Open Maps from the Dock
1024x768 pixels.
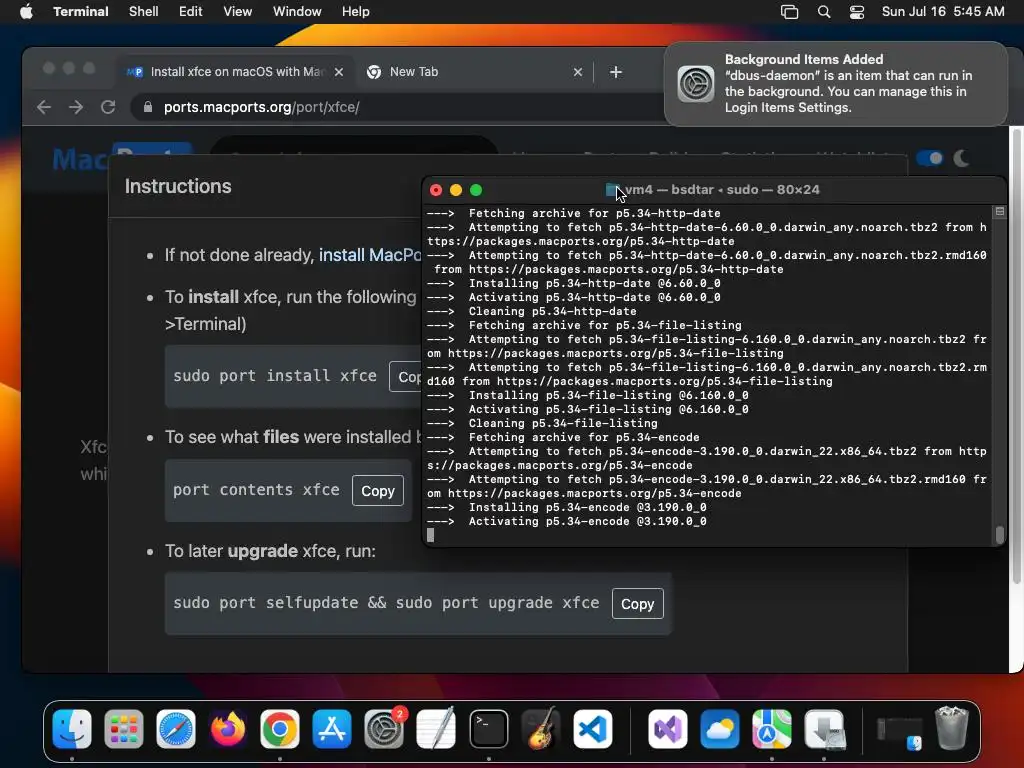[771, 729]
